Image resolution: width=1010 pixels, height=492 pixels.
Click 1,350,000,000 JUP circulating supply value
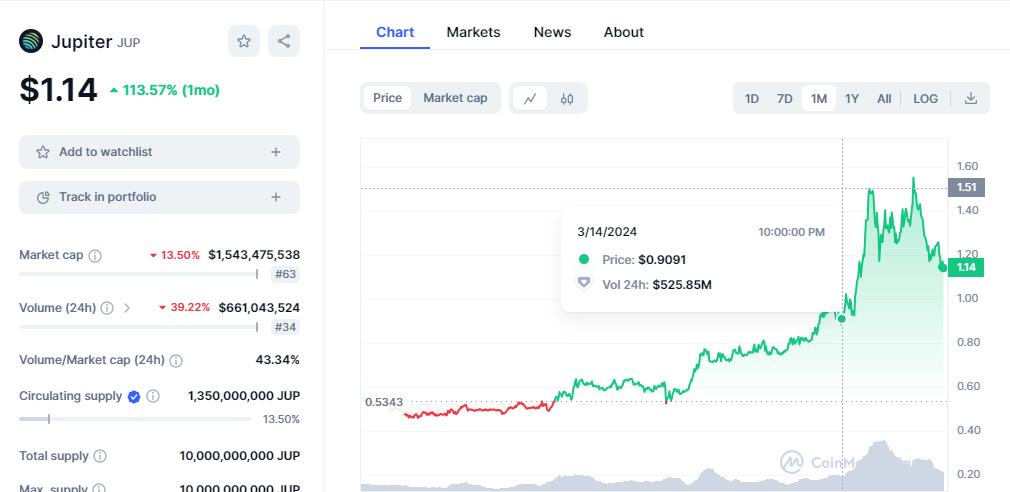coord(243,396)
